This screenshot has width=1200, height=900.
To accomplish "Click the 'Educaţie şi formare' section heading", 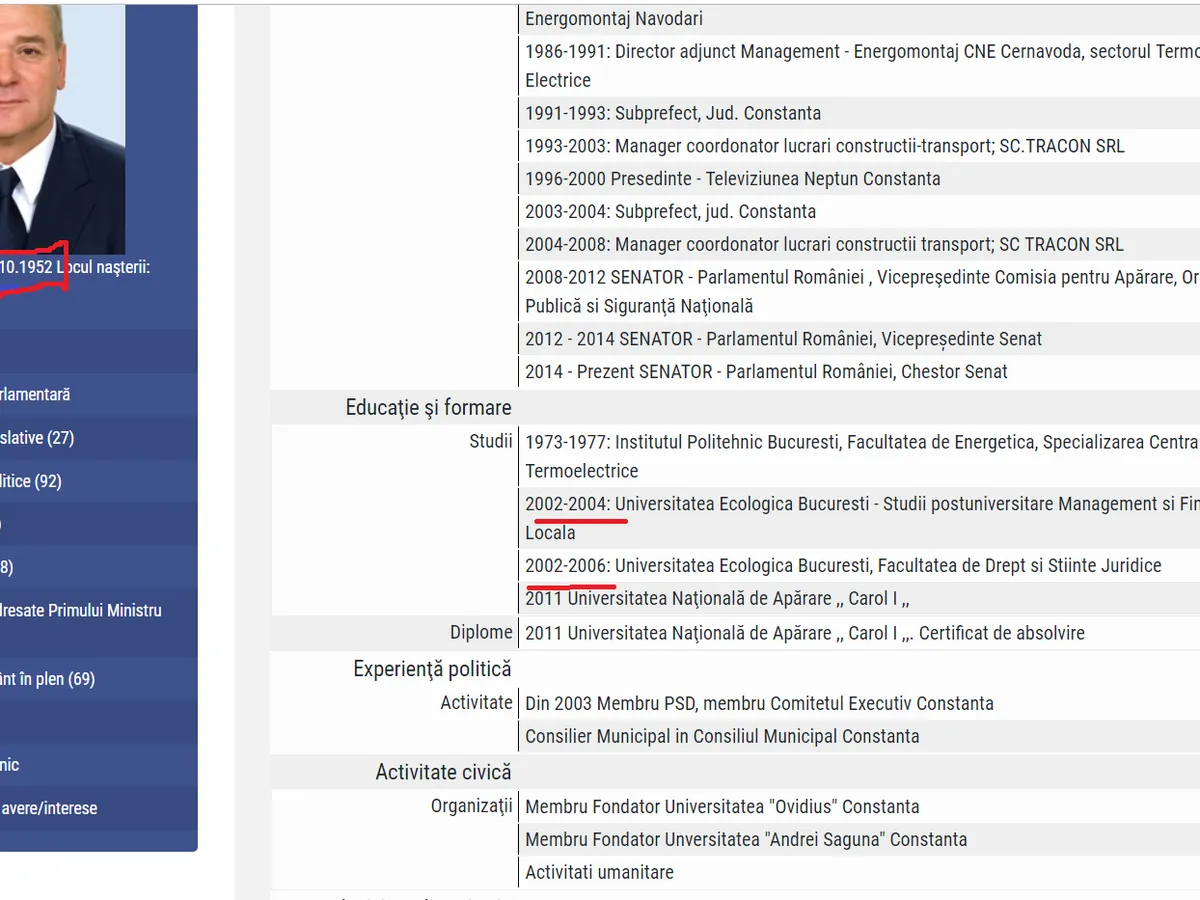I will [x=428, y=407].
